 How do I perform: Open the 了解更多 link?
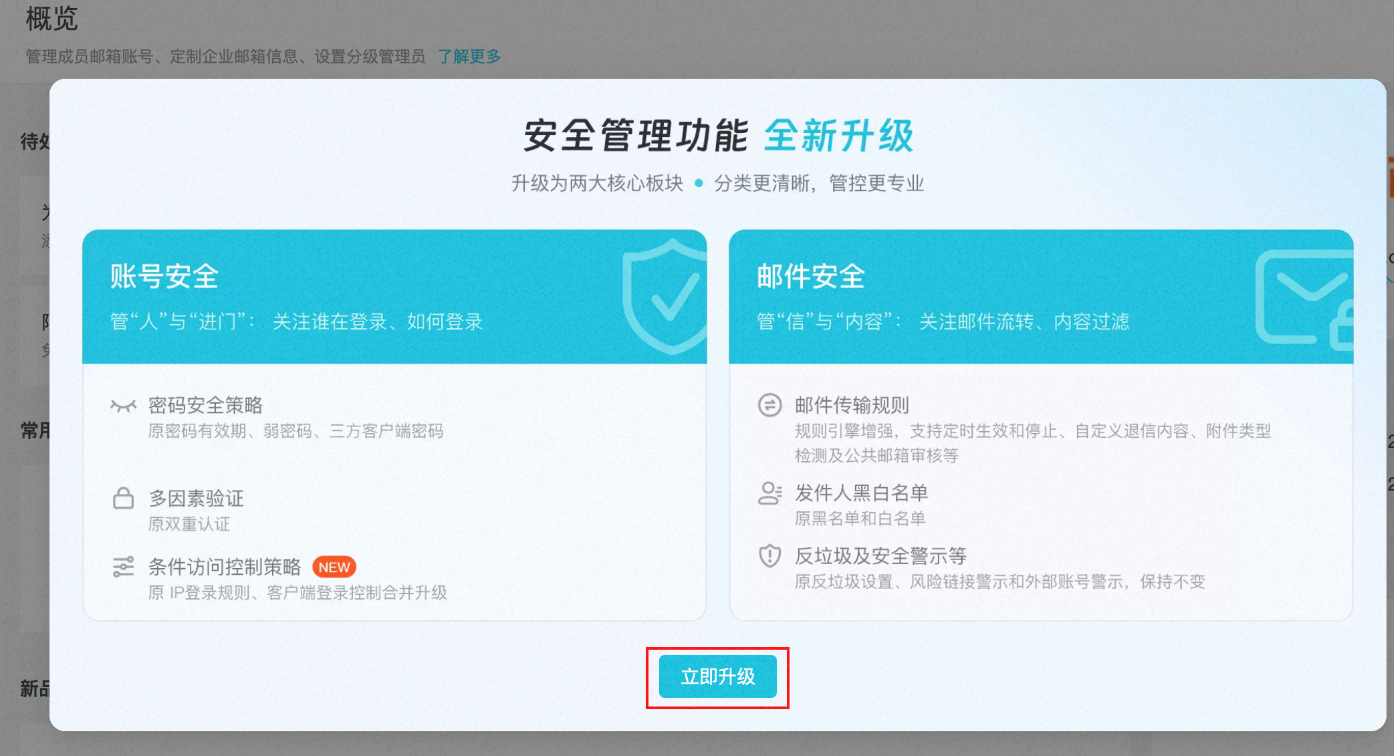(x=469, y=56)
